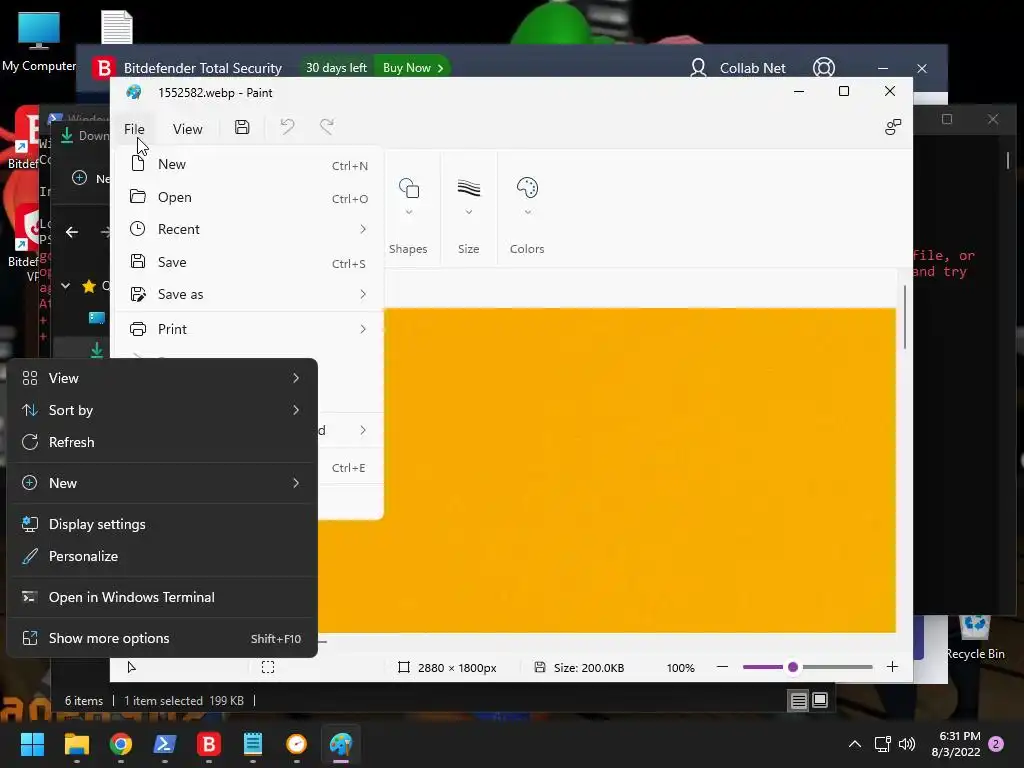
Task: Expand Print submenu
Action: (249, 329)
